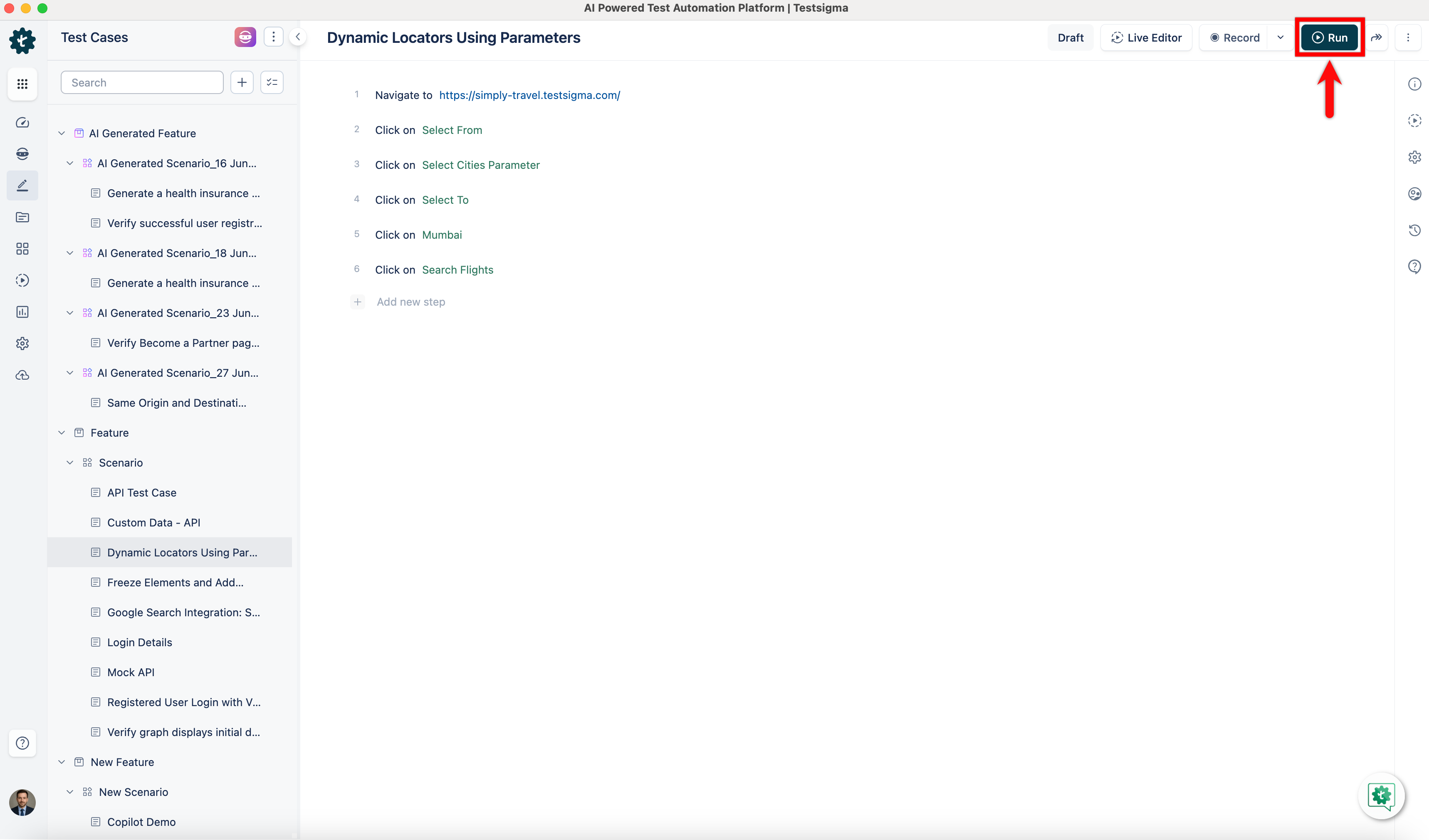The height and width of the screenshot is (840, 1429).
Task: Click the Copilot robot icon beside Test Cases
Action: (x=245, y=37)
